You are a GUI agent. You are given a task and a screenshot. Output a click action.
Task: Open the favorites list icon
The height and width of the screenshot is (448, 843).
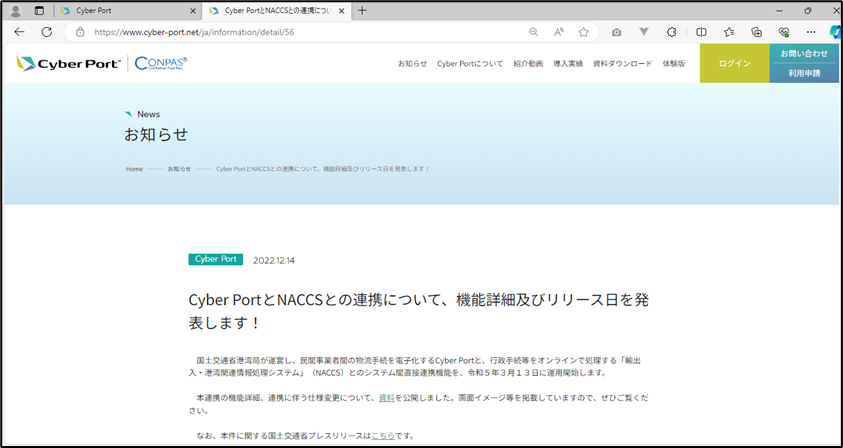(x=729, y=32)
